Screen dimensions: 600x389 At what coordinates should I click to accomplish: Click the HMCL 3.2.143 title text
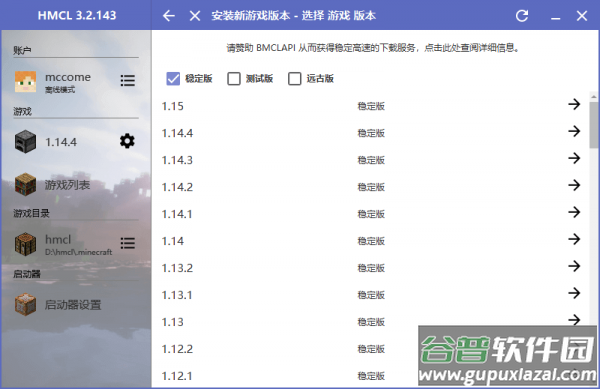point(77,15)
